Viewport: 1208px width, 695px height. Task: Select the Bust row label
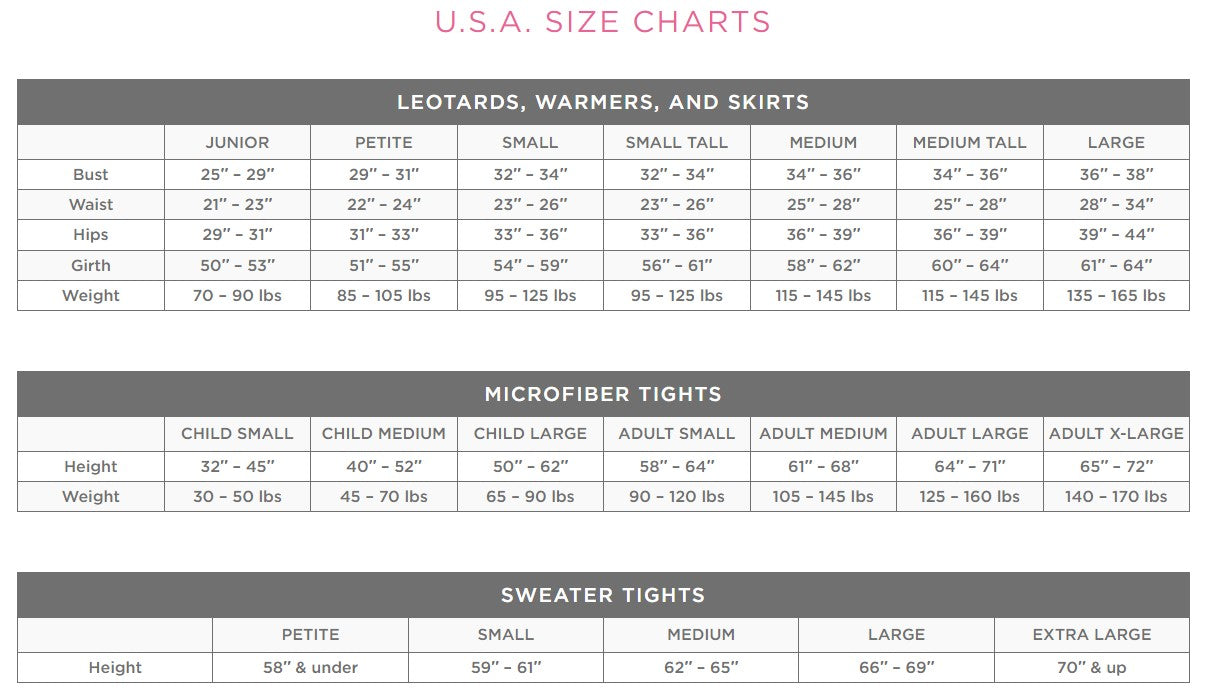tap(91, 175)
